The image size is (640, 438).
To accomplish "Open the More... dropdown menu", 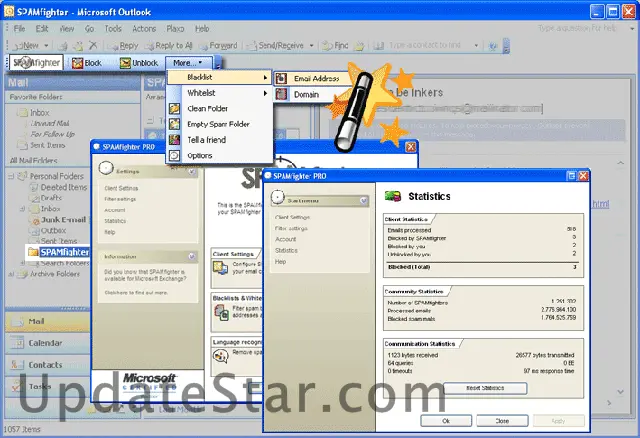I will (189, 63).
